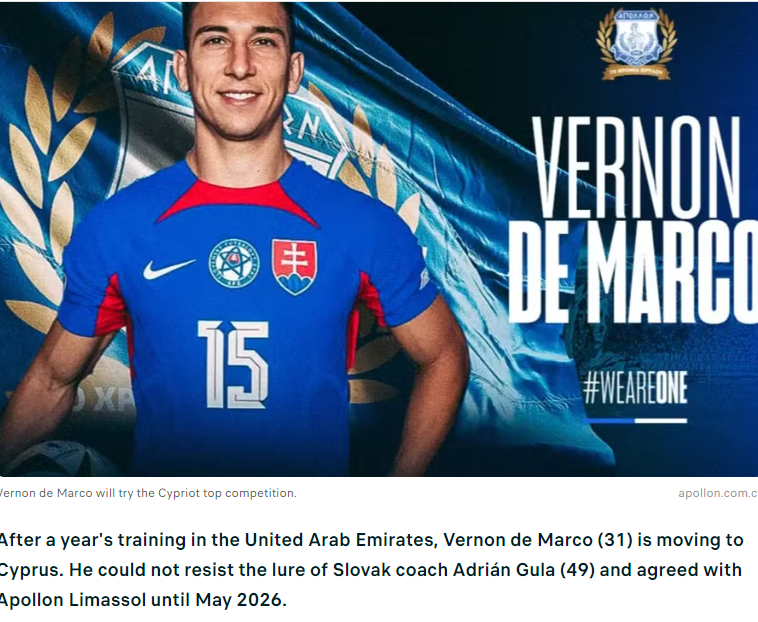Click the player's face in the photo
Viewport: 758px width, 622px height.
(238, 72)
